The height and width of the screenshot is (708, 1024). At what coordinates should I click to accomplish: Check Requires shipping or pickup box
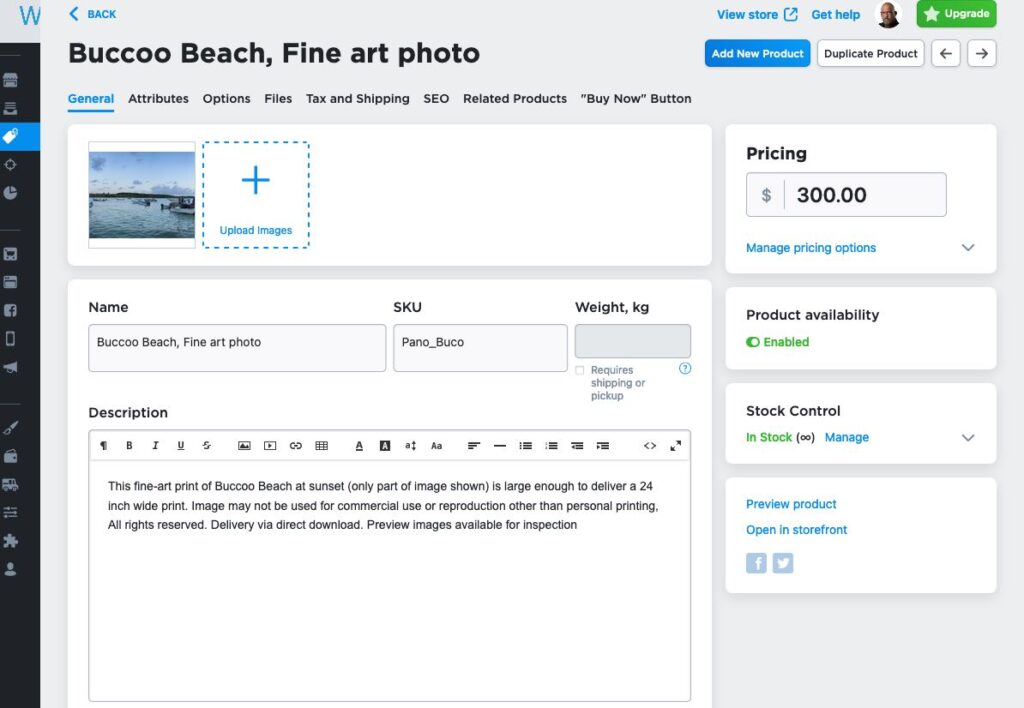[x=580, y=370]
